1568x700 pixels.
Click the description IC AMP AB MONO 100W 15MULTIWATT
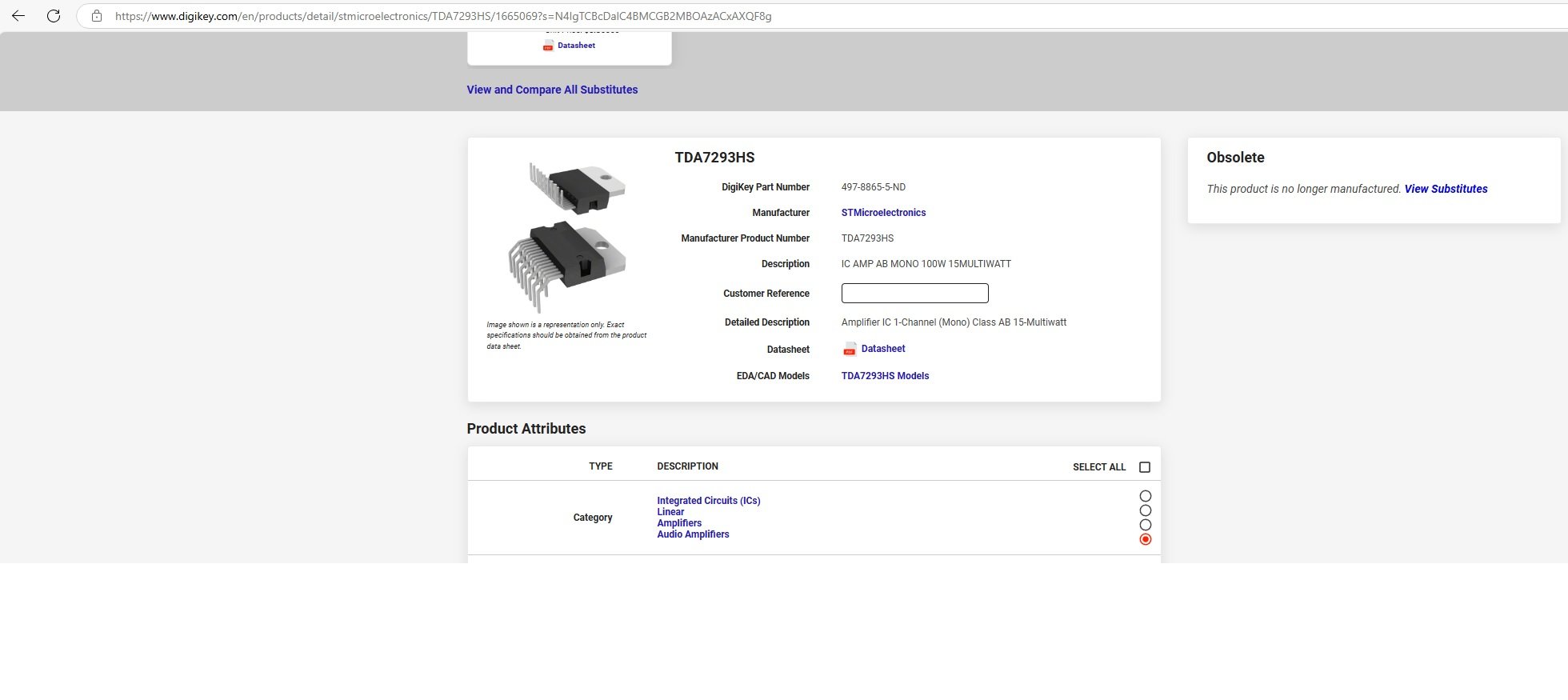[x=926, y=264]
